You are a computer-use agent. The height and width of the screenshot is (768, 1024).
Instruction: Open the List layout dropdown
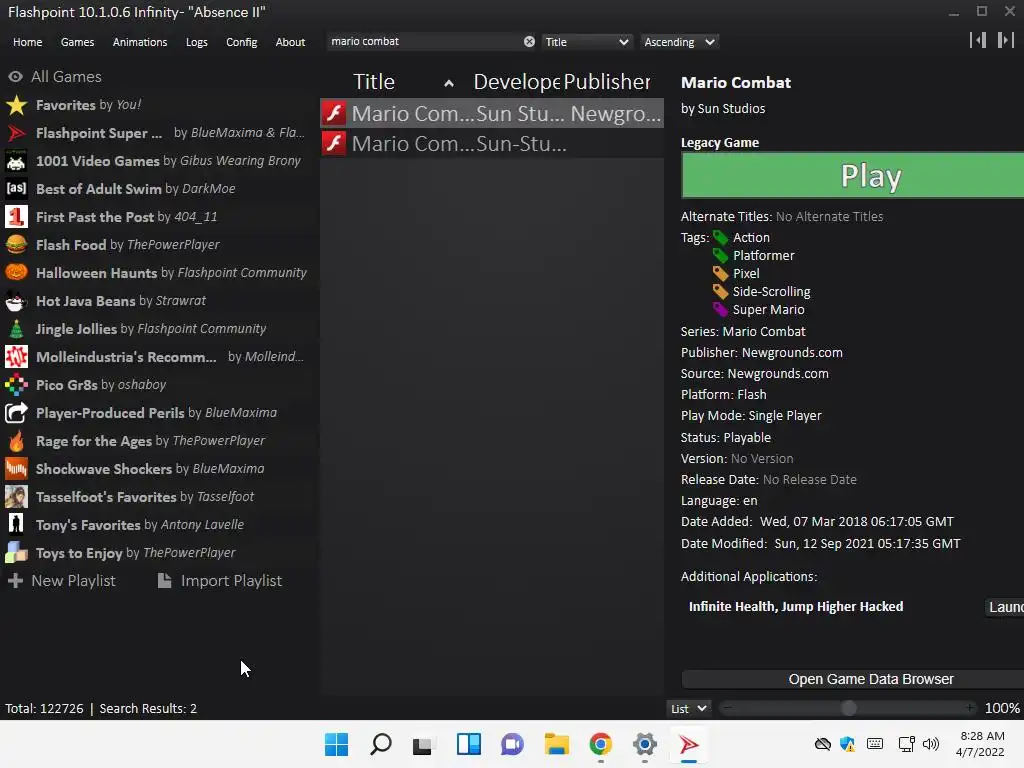[688, 709]
